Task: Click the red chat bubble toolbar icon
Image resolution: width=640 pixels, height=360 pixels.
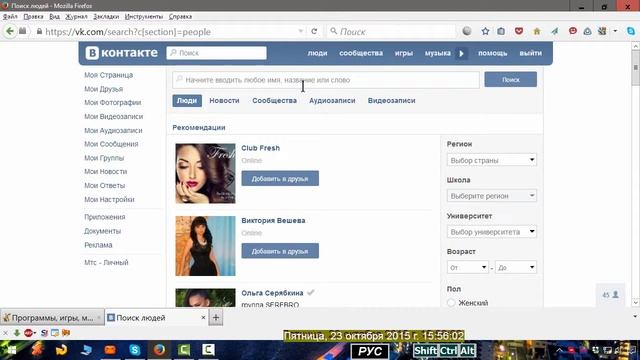Action: click(573, 31)
